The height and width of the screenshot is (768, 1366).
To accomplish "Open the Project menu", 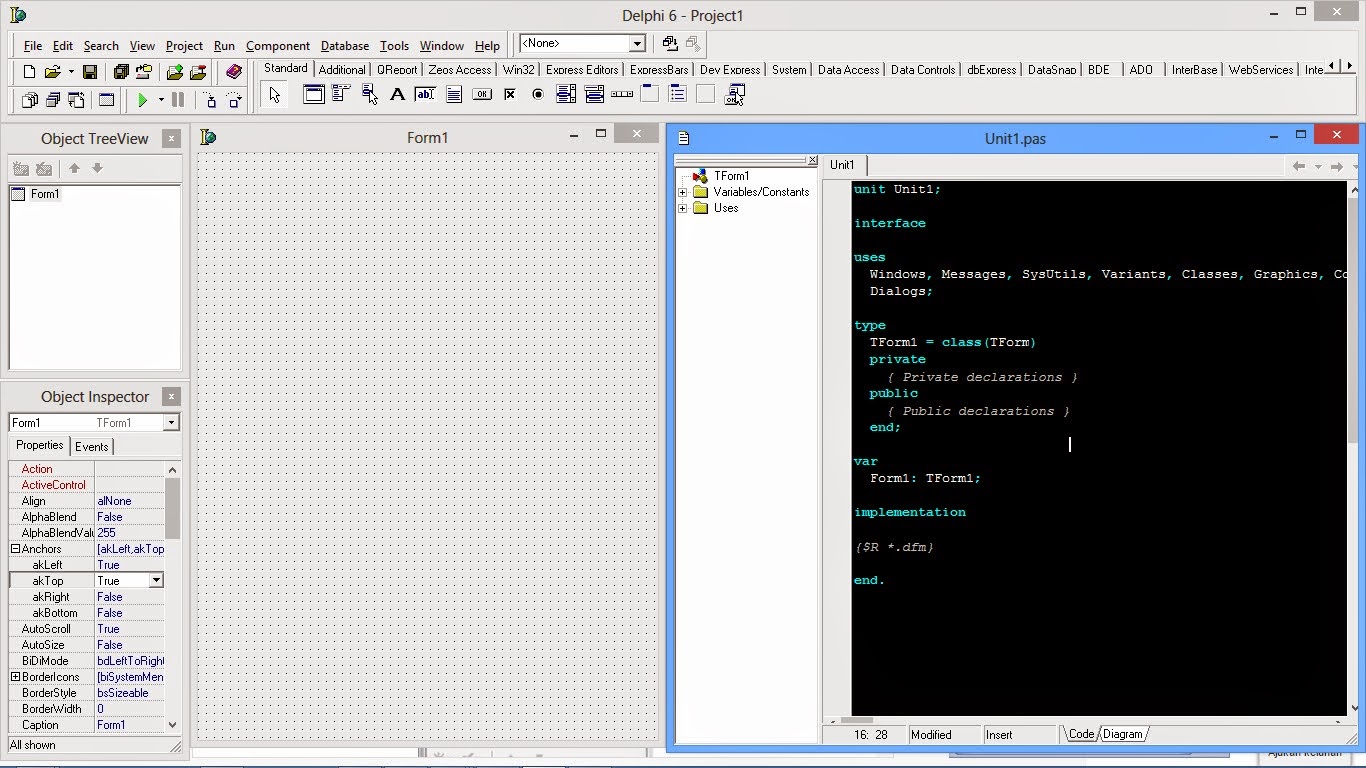I will tap(184, 46).
